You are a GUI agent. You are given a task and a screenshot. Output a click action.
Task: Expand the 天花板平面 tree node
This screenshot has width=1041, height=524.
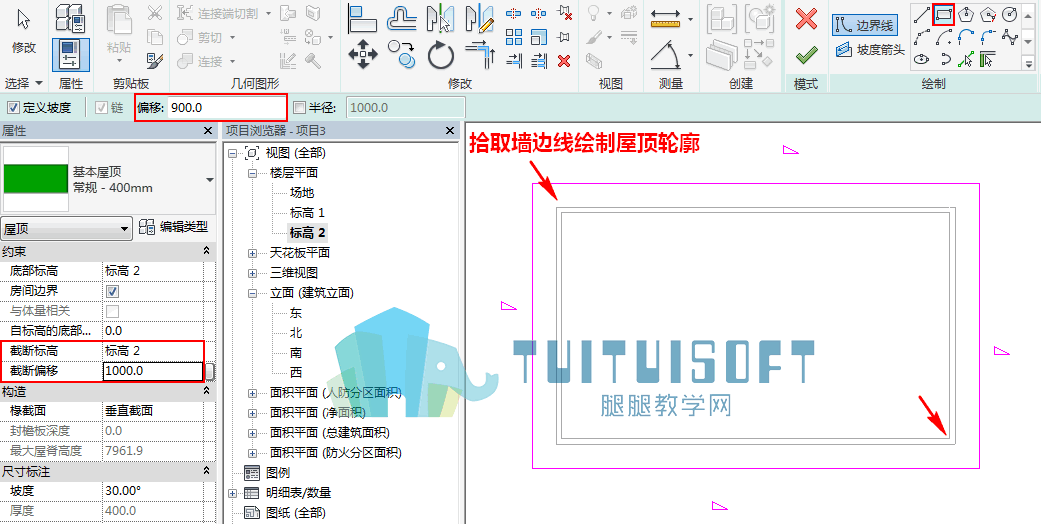[252, 253]
